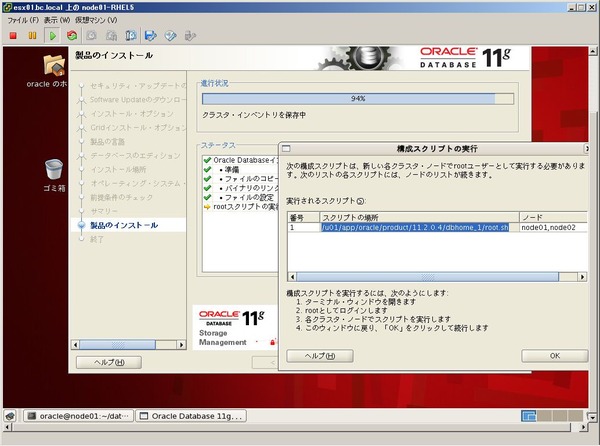Click the 94% installation progress bar
This screenshot has width=600, height=446.
358,99
